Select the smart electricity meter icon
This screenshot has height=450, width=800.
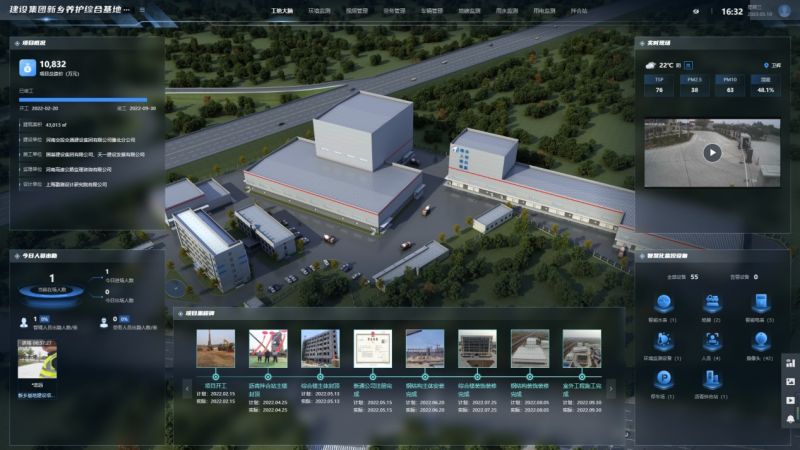tap(760, 304)
